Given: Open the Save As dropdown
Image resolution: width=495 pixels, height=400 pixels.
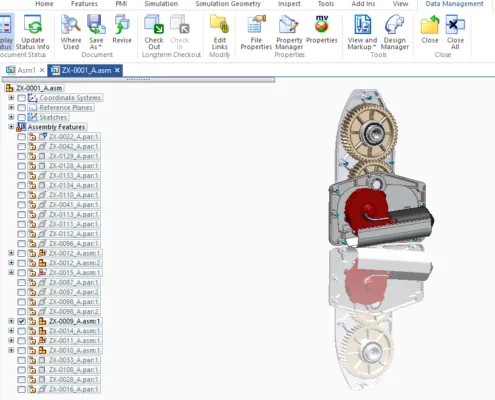Looking at the screenshot, I should coord(96,47).
